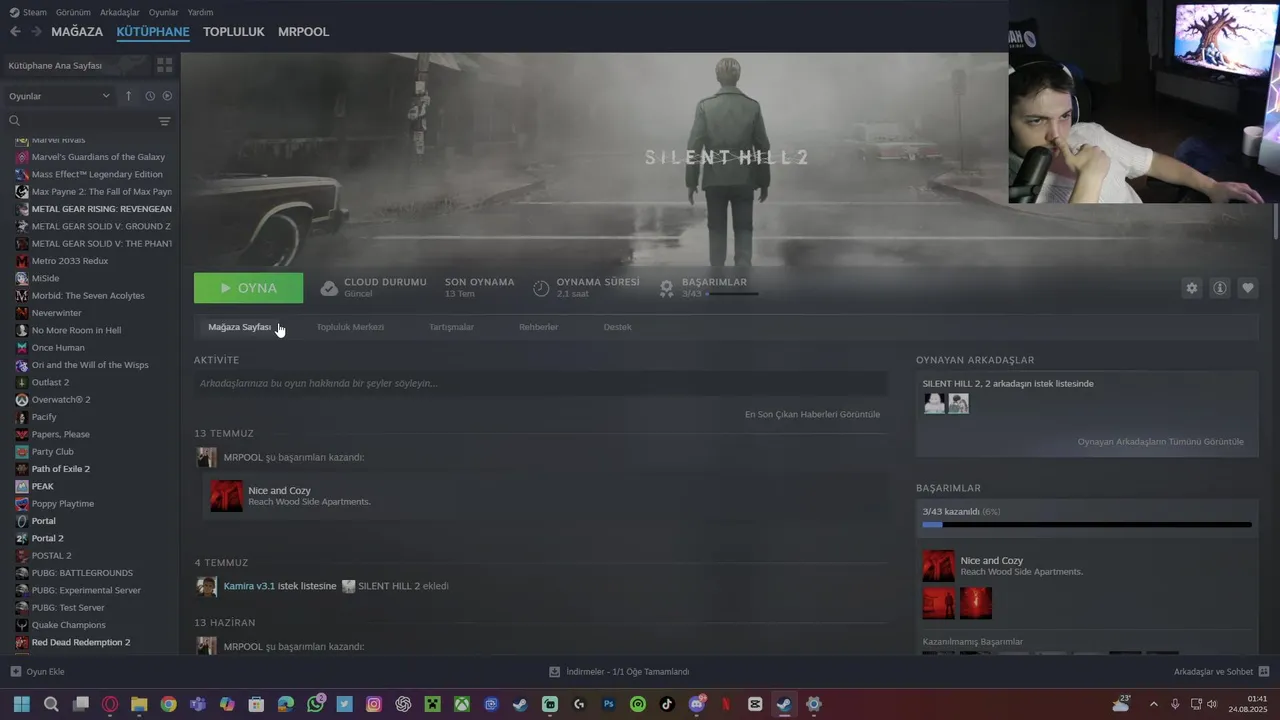The width and height of the screenshot is (1280, 720).
Task: Switch to the Tartışmalar tab
Action: click(451, 327)
